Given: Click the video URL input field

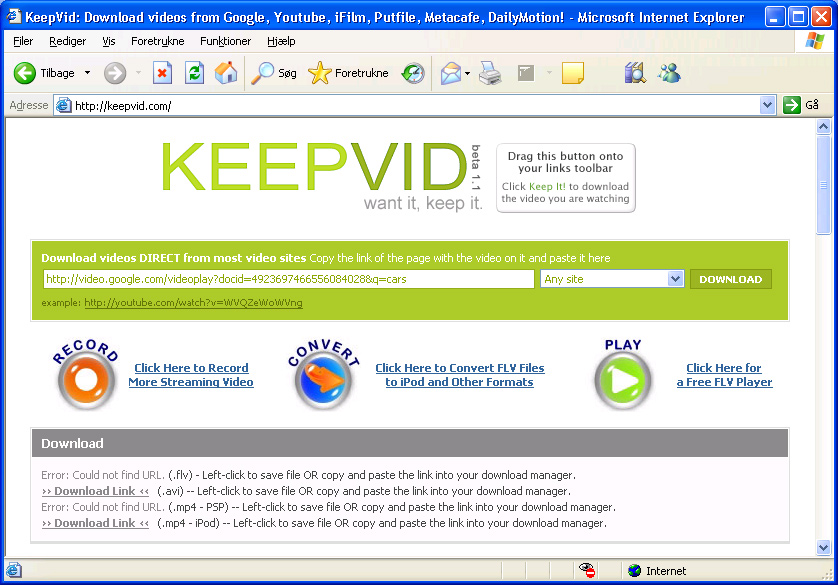Looking at the screenshot, I should 289,279.
